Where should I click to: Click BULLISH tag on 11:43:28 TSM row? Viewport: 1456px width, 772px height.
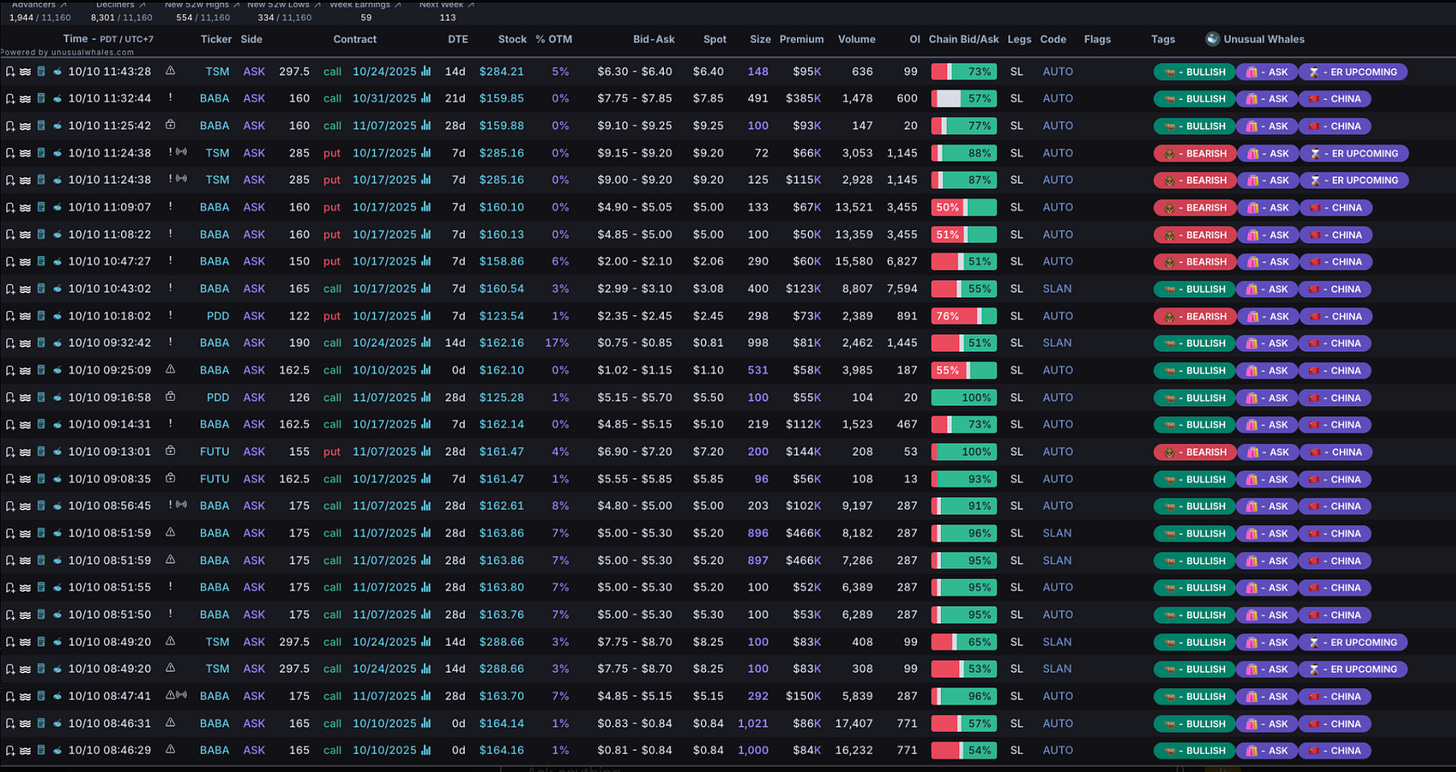tap(1195, 72)
